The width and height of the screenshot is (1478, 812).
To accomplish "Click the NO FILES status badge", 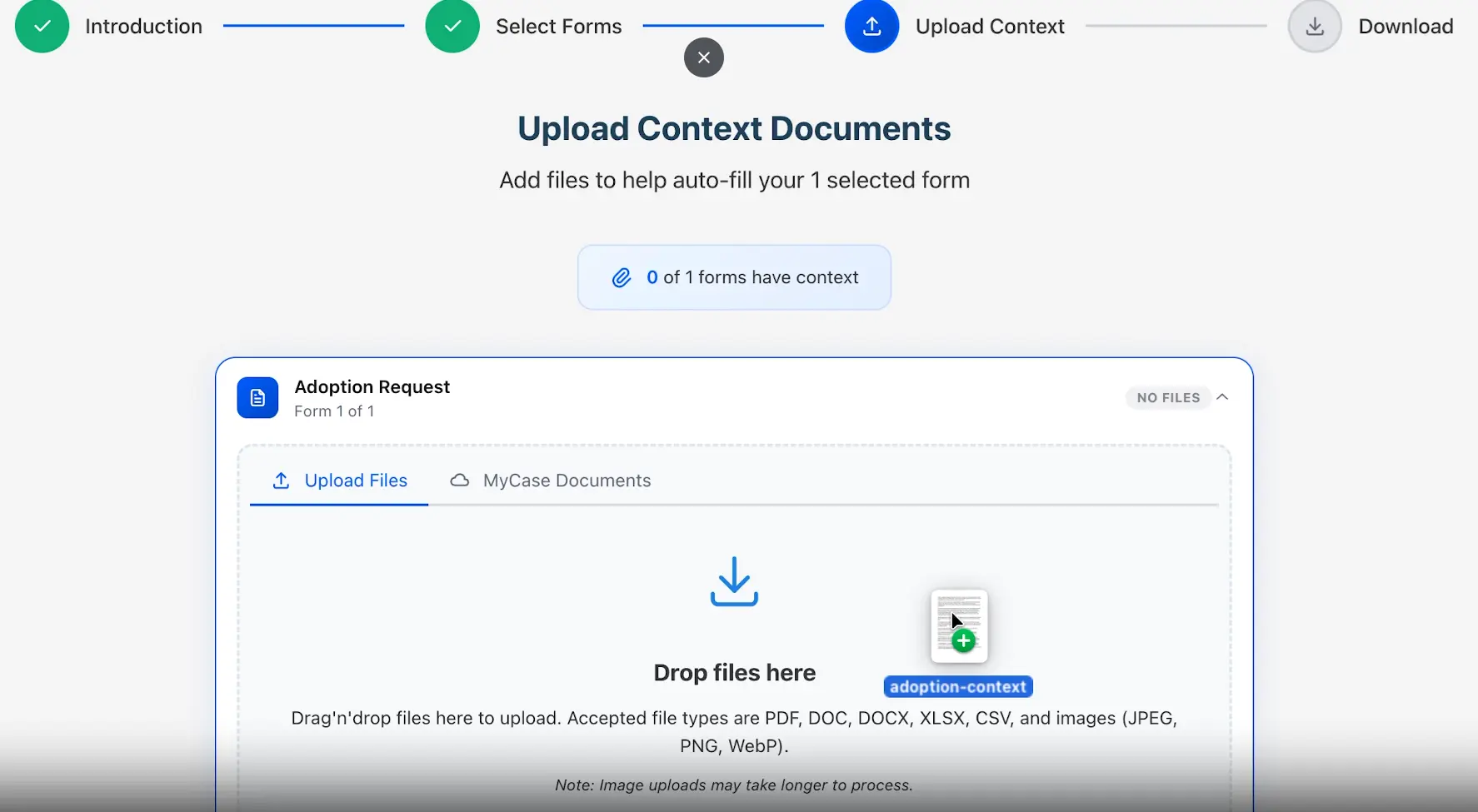I will (1168, 397).
